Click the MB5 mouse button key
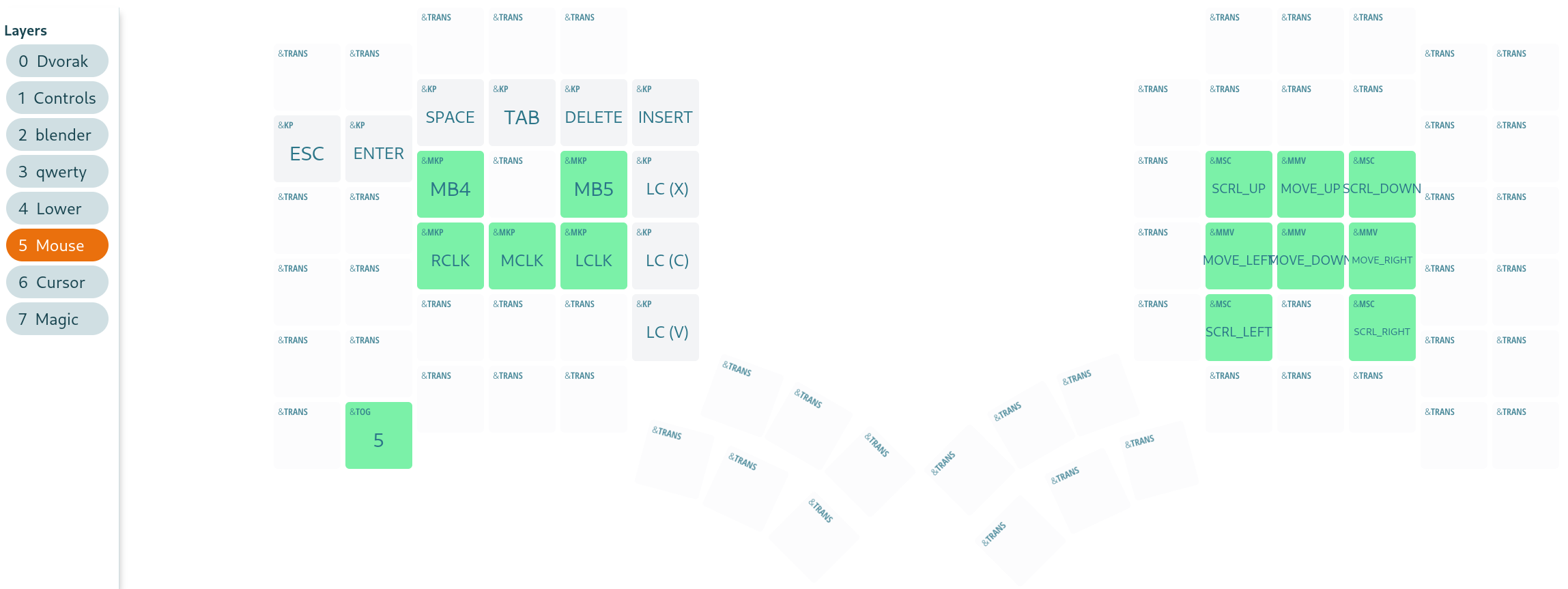Image resolution: width=1568 pixels, height=589 pixels. click(x=594, y=184)
